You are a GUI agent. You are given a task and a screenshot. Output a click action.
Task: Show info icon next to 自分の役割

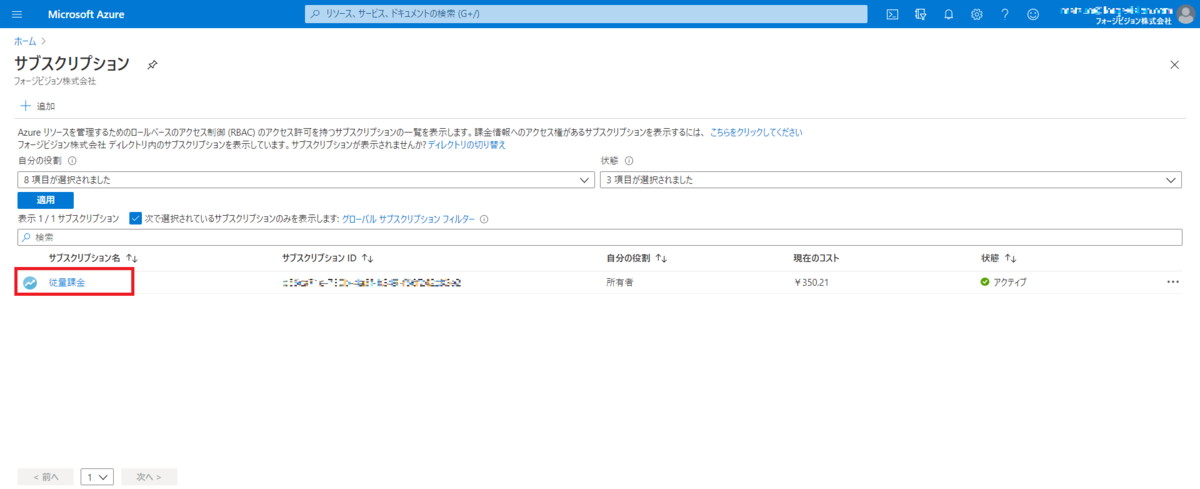tap(71, 161)
